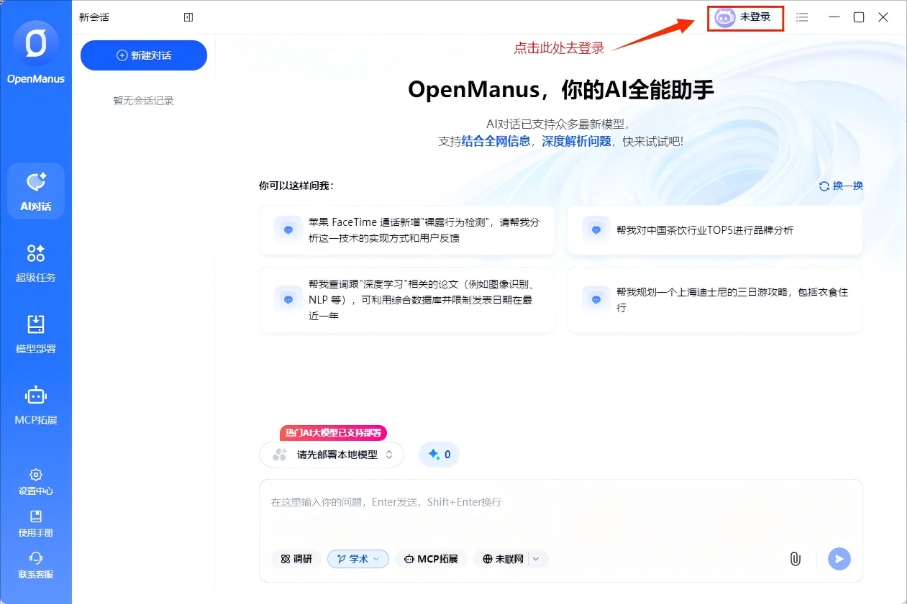907x604 pixels.
Task: Click the 新建对话 new chat button
Action: pyautogui.click(x=143, y=55)
